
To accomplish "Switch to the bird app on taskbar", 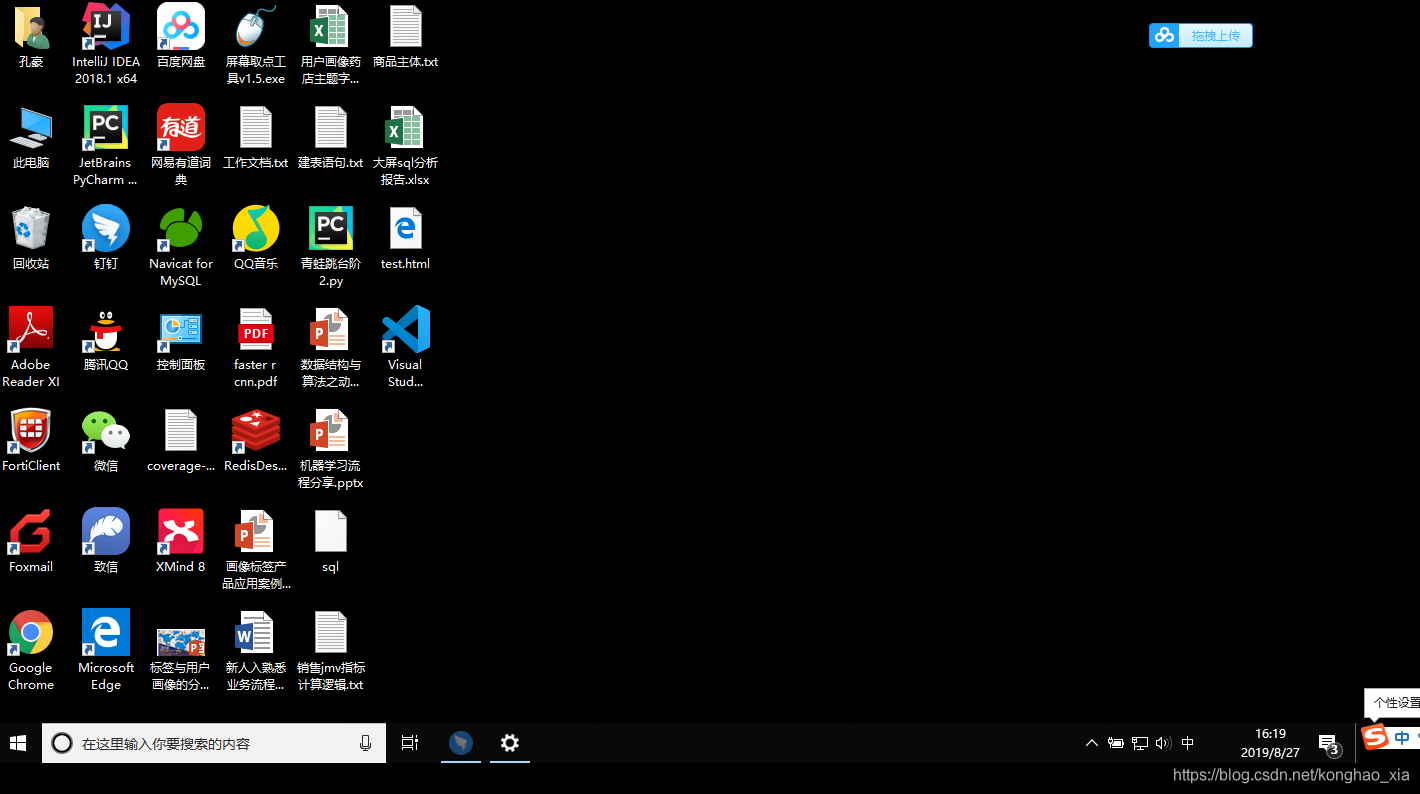I will click(x=460, y=743).
